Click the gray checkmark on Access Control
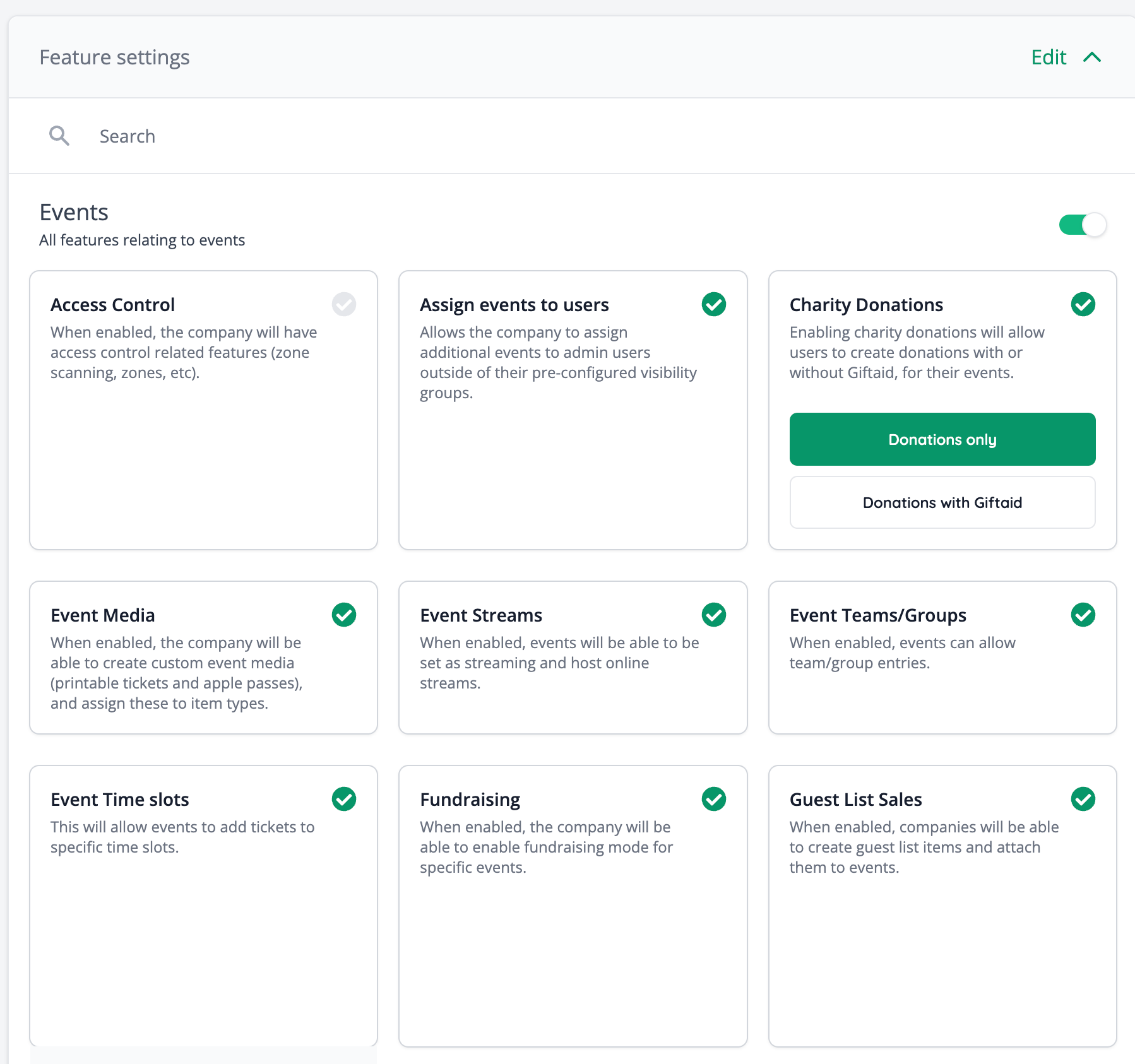The height and width of the screenshot is (1064, 1135). pos(343,305)
